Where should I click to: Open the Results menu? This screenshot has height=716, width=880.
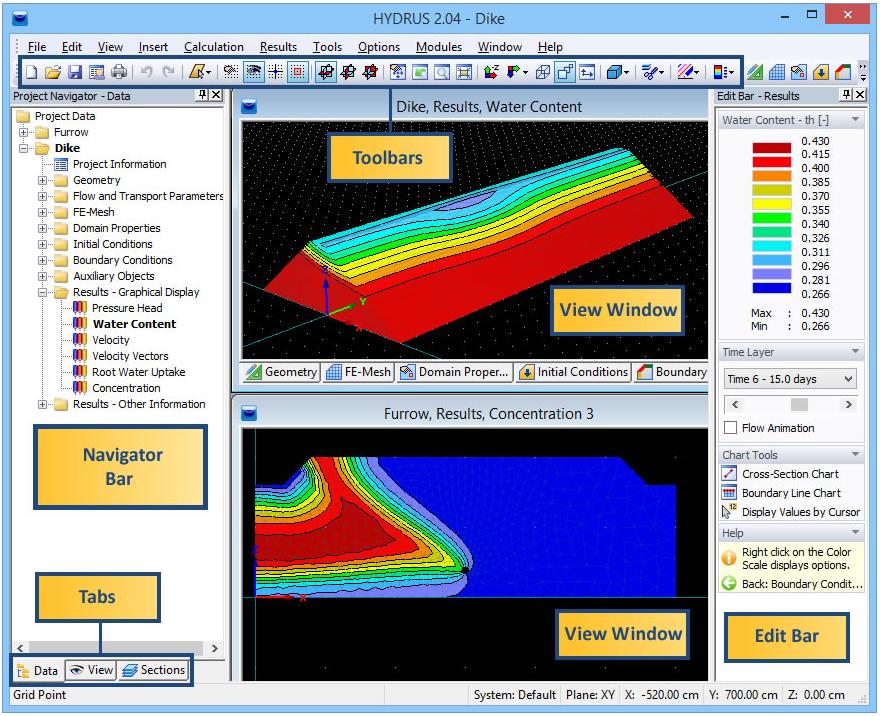pos(278,47)
